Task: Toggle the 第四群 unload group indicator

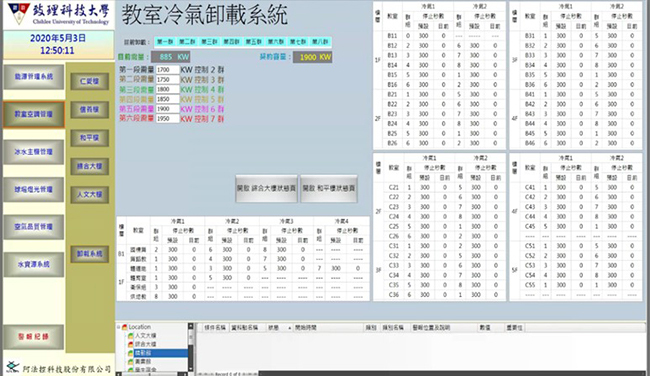Action: click(x=232, y=42)
